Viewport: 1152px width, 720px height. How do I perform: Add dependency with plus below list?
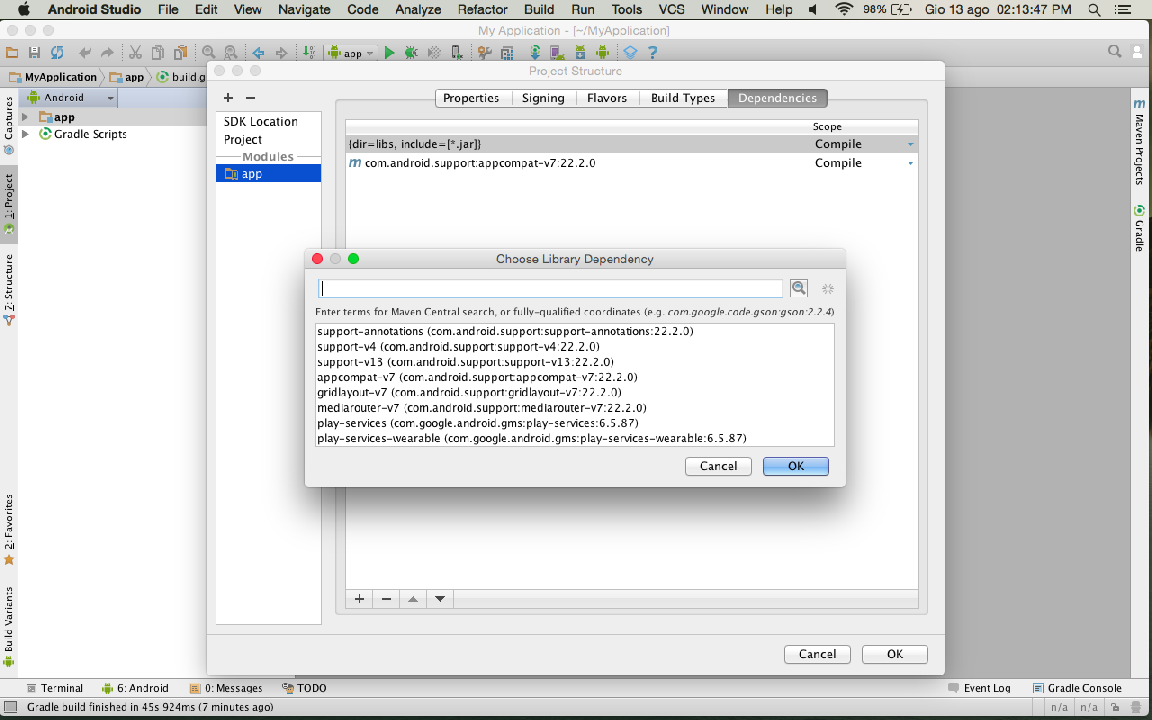(359, 599)
